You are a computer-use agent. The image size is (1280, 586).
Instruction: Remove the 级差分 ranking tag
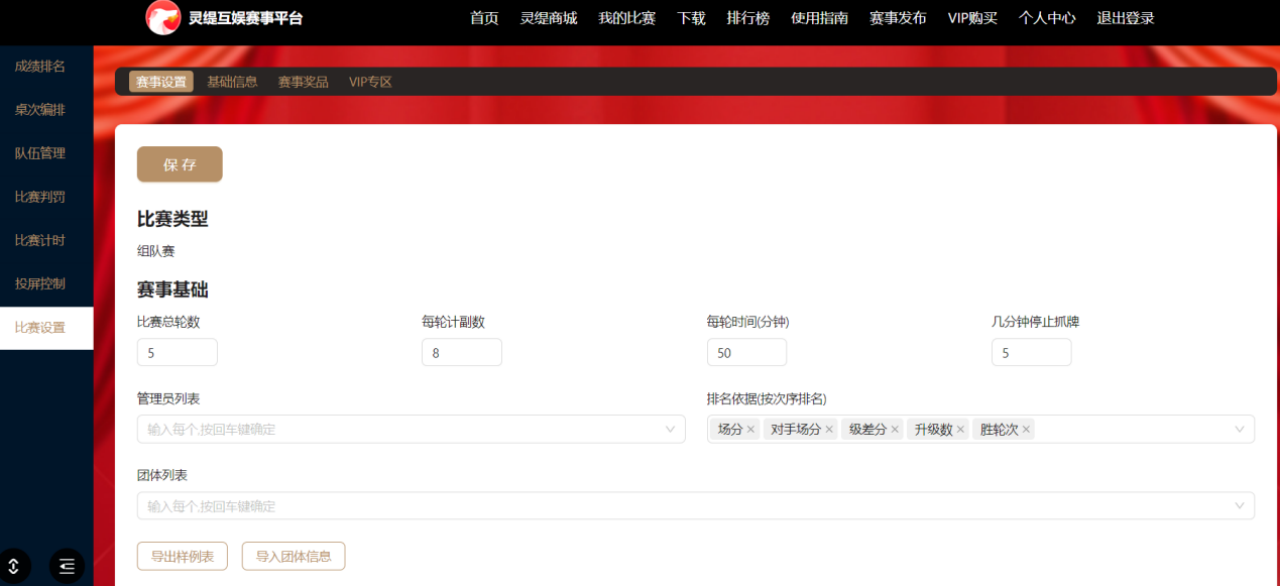[895, 430]
